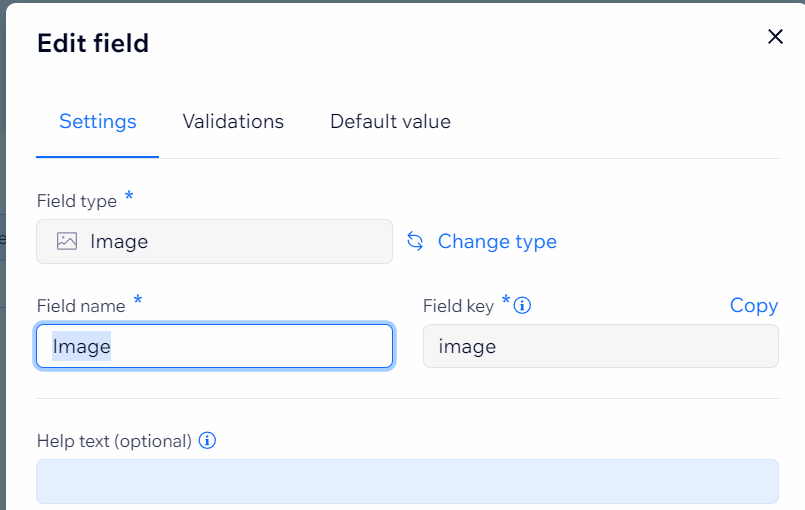Go to the Default value tab
The width and height of the screenshot is (805, 510).
(390, 122)
